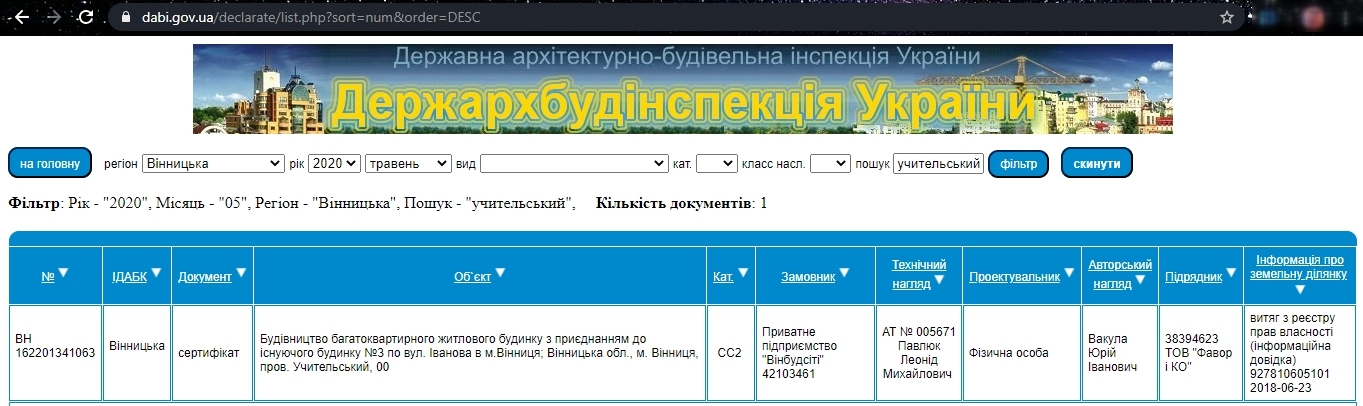Click the sort arrow next to Підрядник
1363x406 pixels.
1232,273
